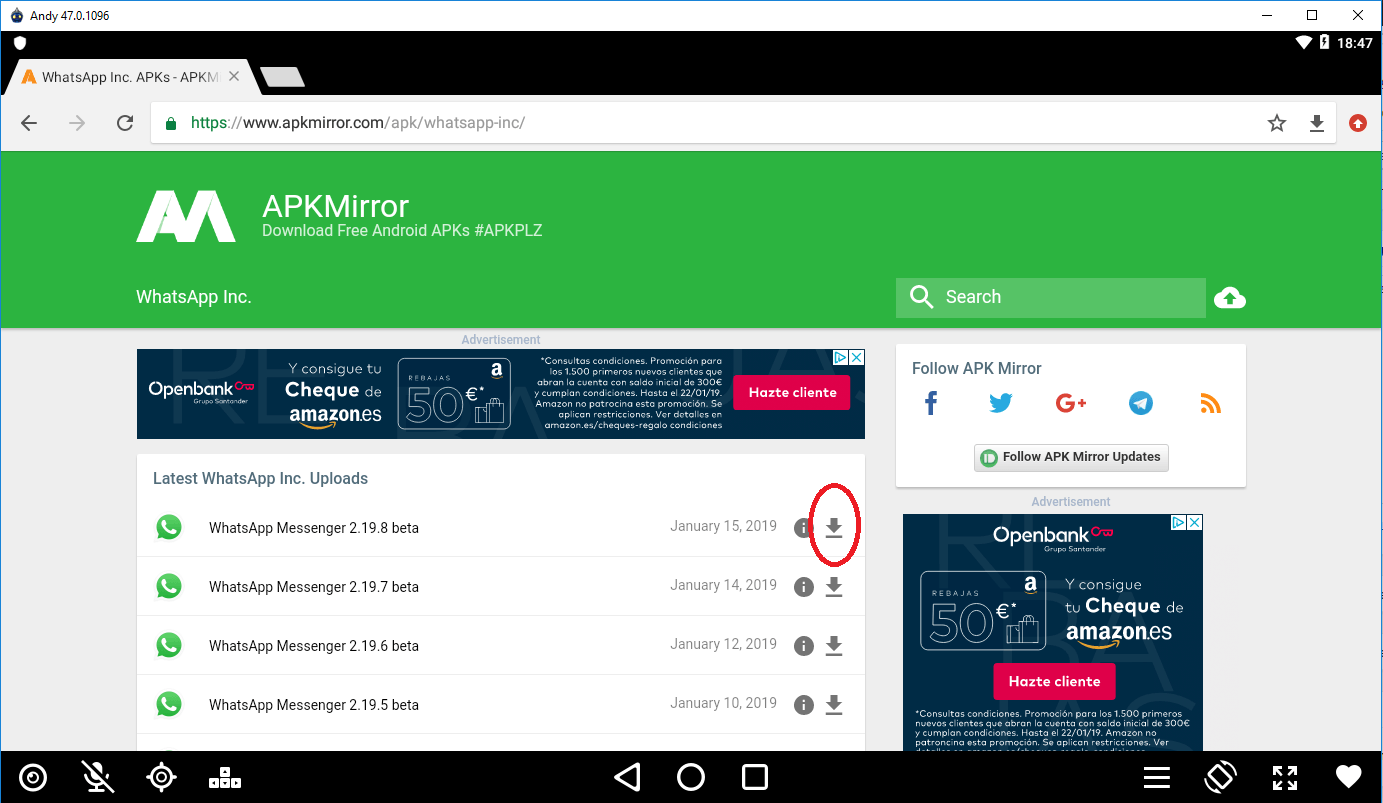Screen dimensions: 1383x803
Task: Click the January 15, 2019 date
Action: (x=723, y=526)
